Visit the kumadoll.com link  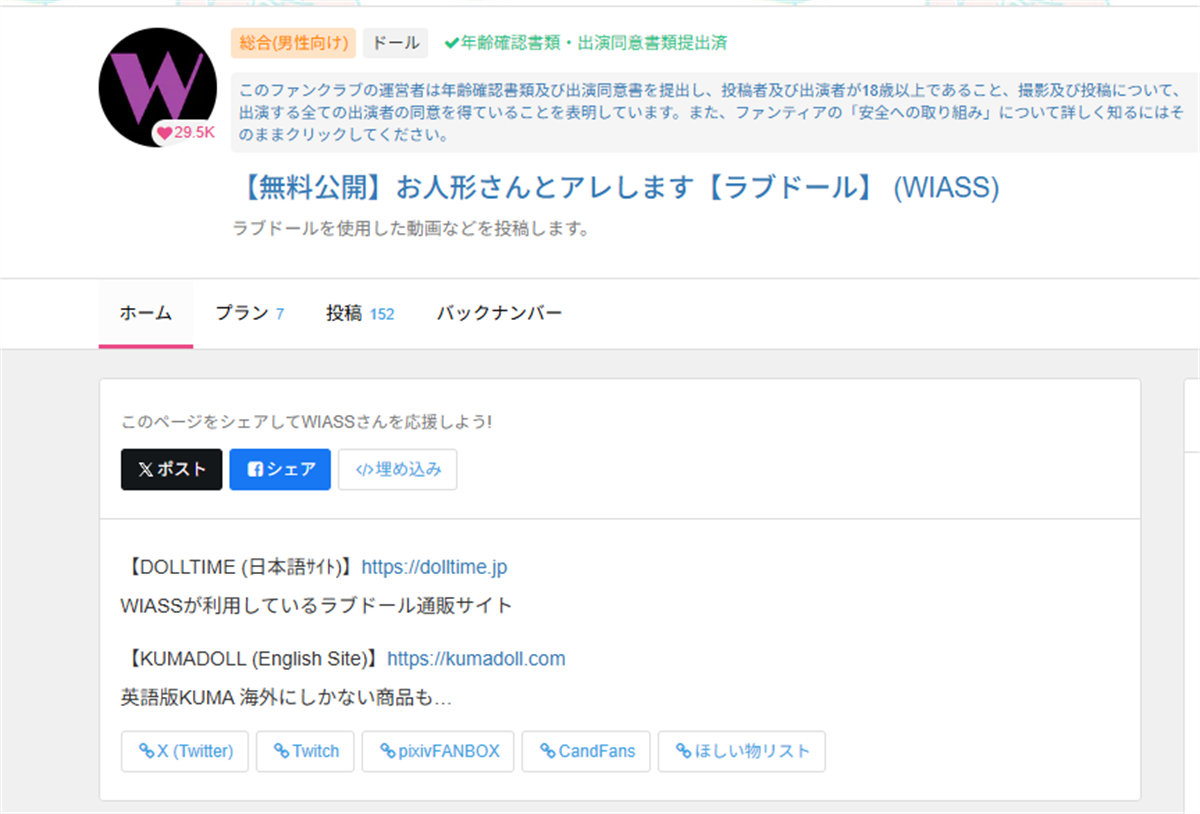click(x=476, y=659)
